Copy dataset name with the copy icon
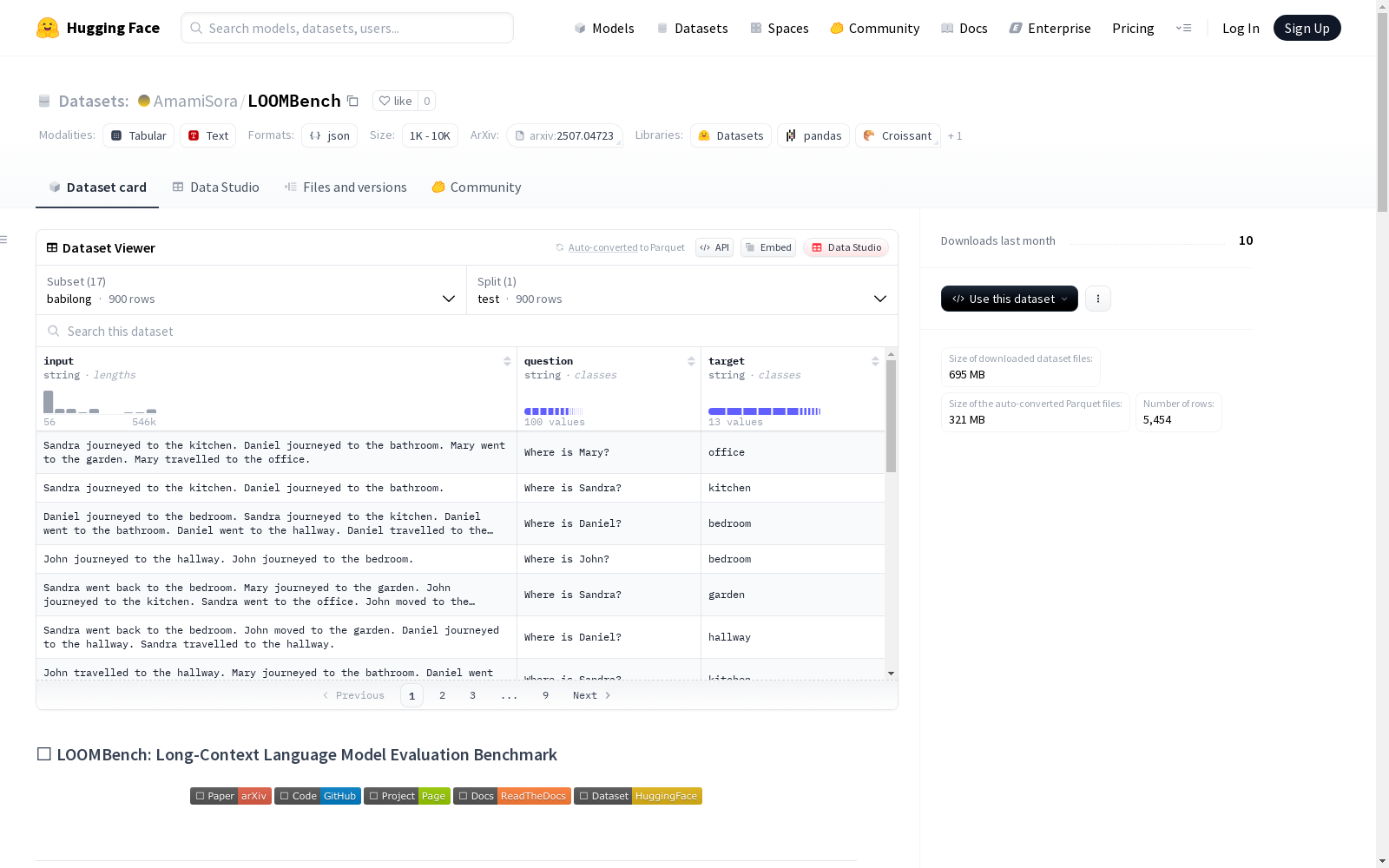Viewport: 1389px width, 868px height. pos(352,101)
